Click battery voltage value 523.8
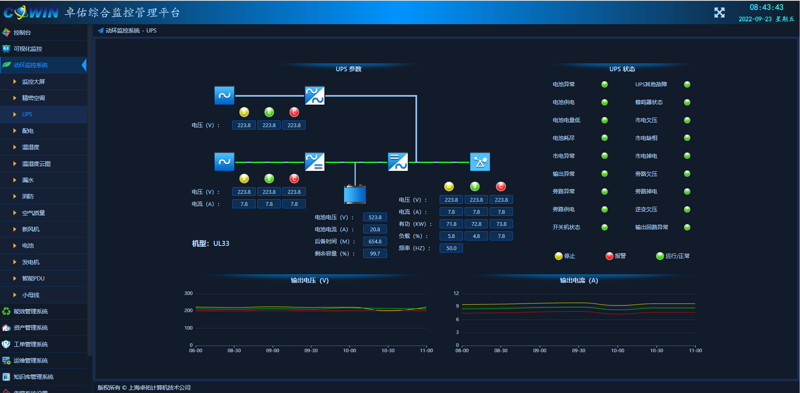The width and height of the screenshot is (800, 393). click(x=375, y=217)
